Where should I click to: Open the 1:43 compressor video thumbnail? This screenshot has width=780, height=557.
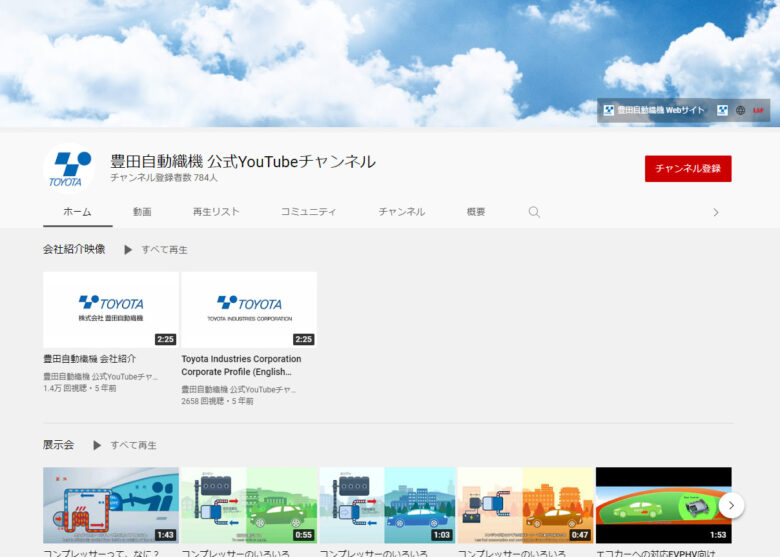pyautogui.click(x=111, y=505)
